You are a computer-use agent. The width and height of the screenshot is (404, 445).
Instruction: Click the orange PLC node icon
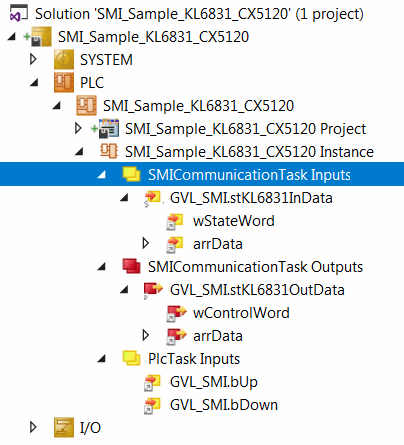(64, 83)
